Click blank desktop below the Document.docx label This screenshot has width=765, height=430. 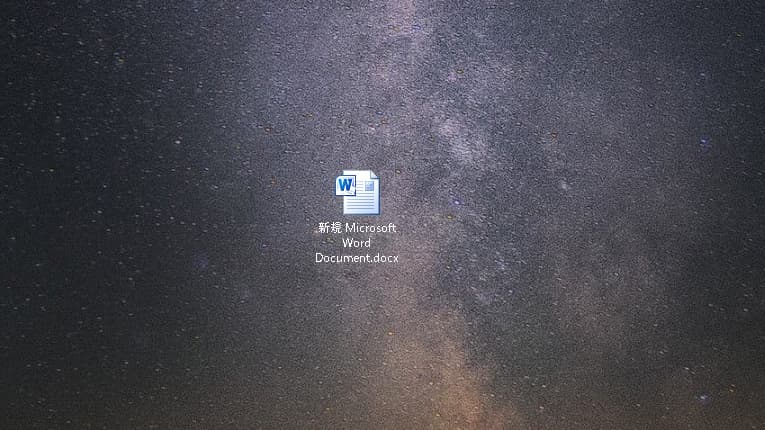357,340
